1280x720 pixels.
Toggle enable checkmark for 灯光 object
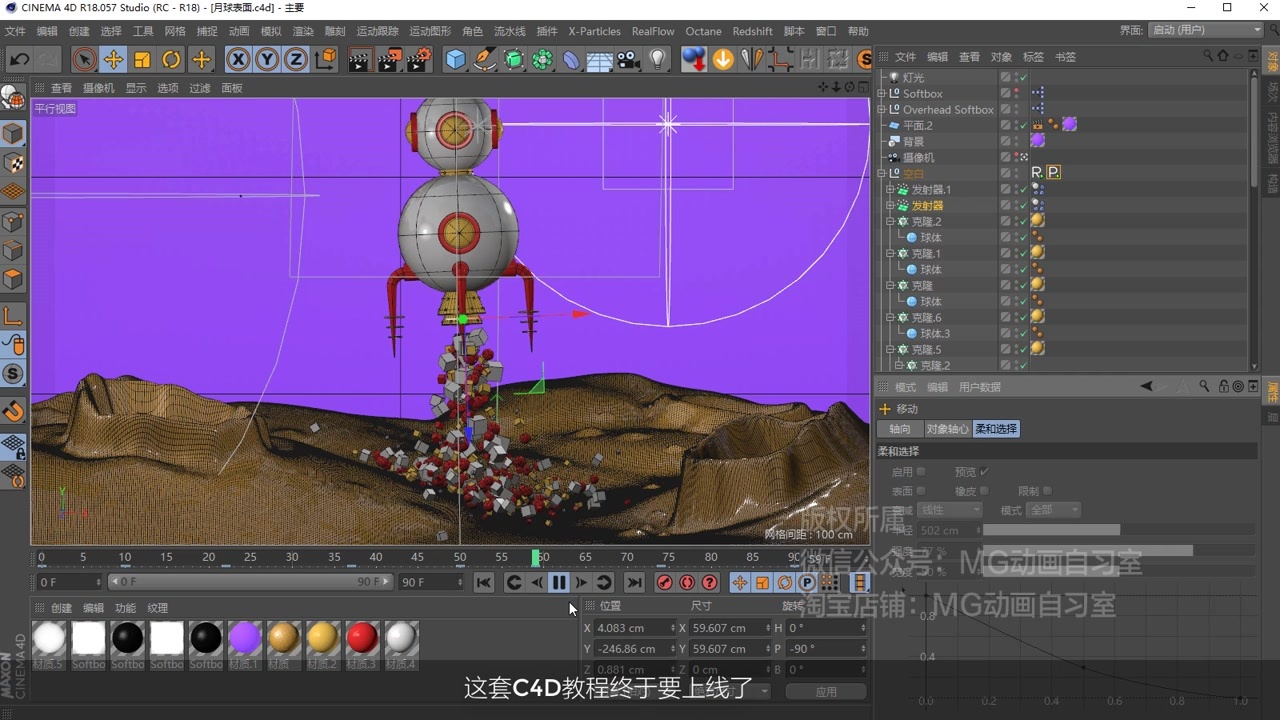(1023, 77)
